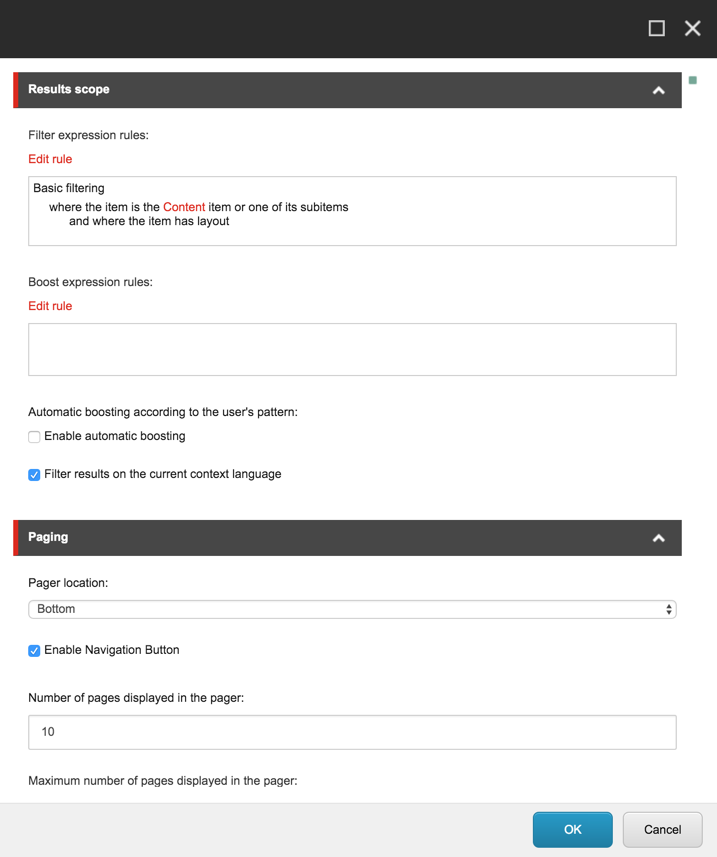The height and width of the screenshot is (857, 717).
Task: Enable automatic boosting
Action: tap(33, 436)
